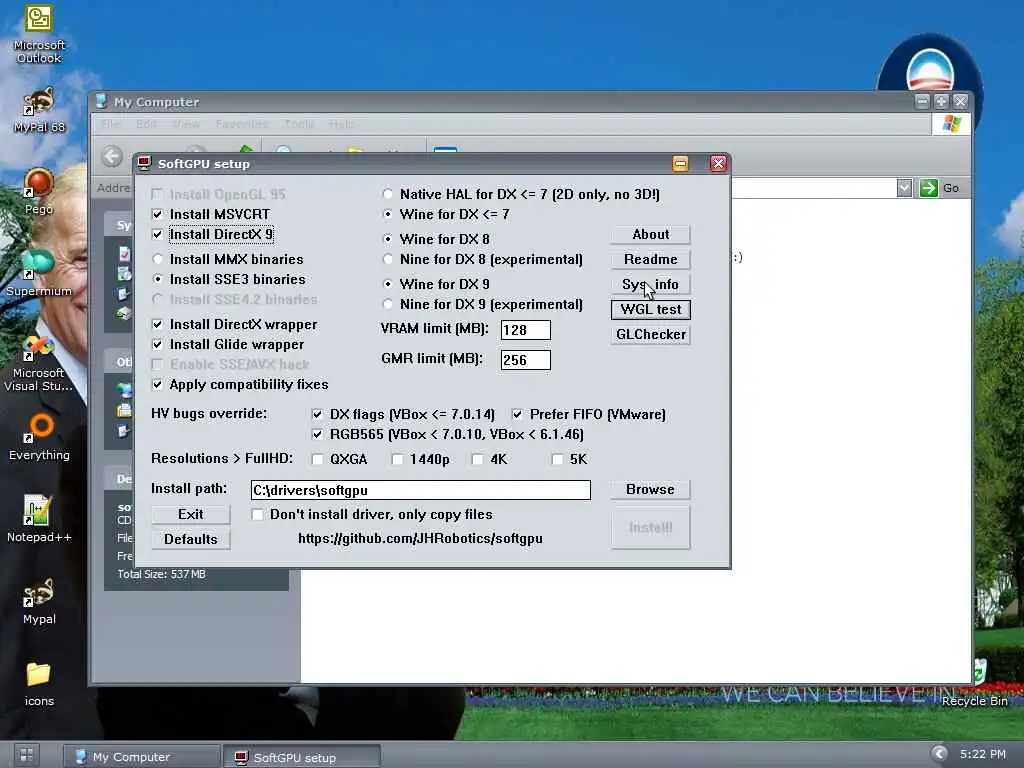1024x768 pixels.
Task: Launch GLChecker button
Action: pyautogui.click(x=650, y=334)
